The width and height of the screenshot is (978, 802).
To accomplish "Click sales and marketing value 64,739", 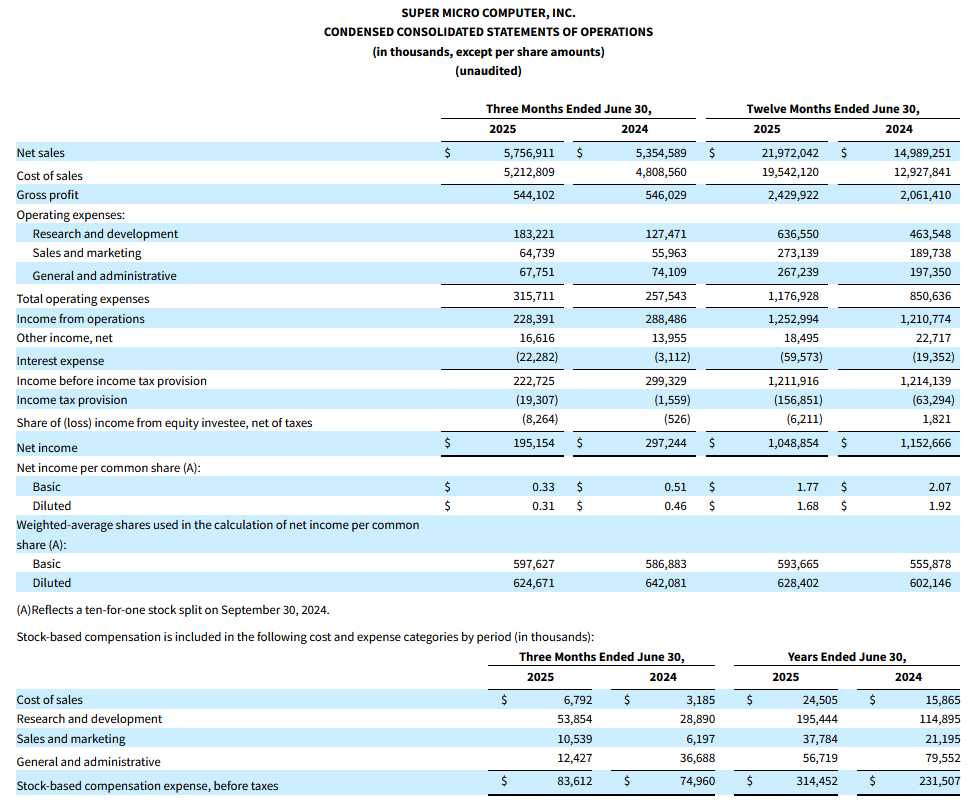I will pos(536,253).
